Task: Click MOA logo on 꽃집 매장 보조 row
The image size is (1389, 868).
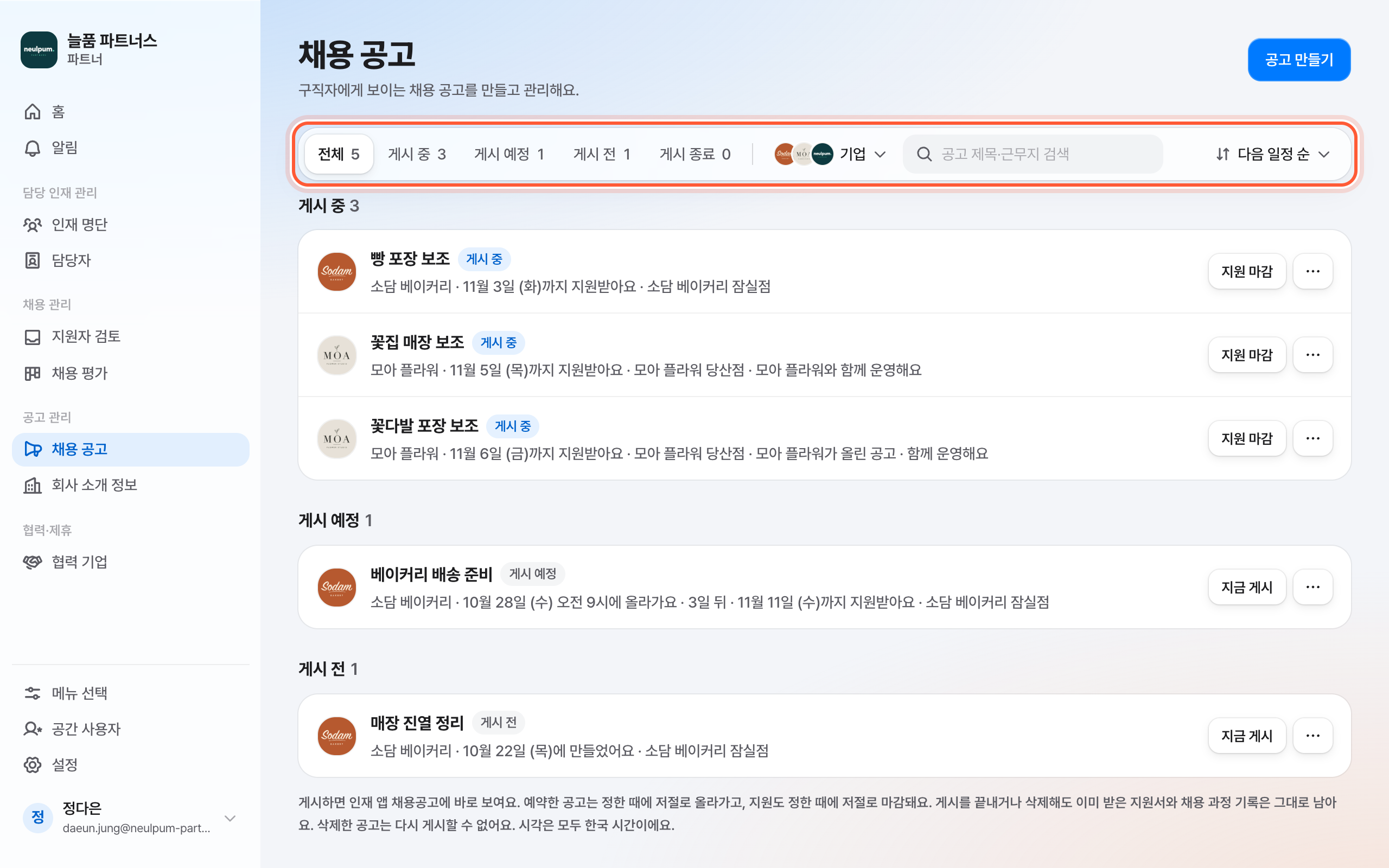Action: pos(337,355)
